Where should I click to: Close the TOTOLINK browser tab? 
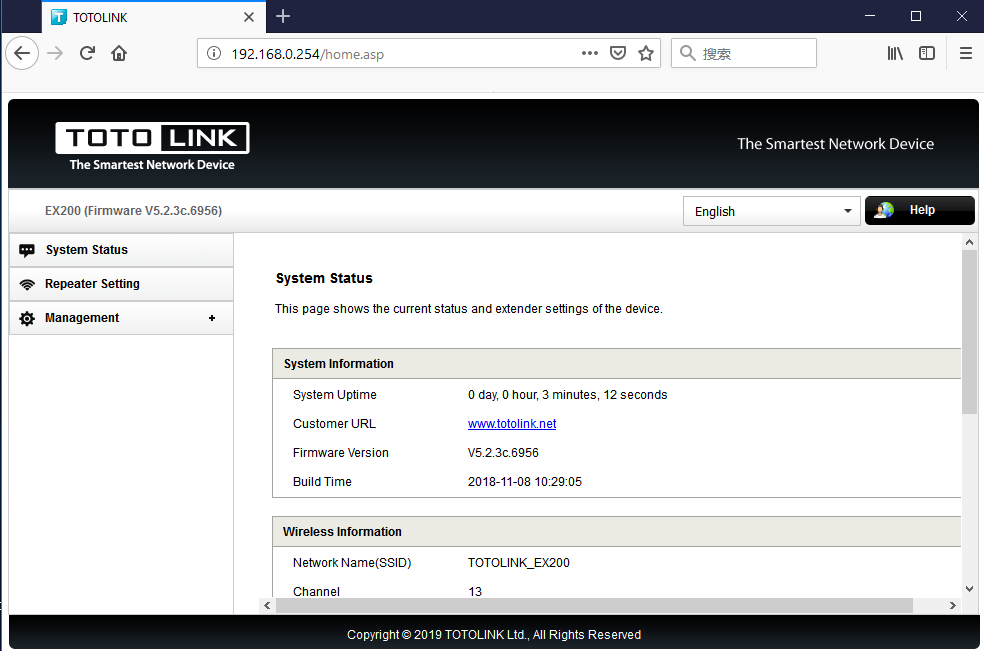[x=249, y=17]
